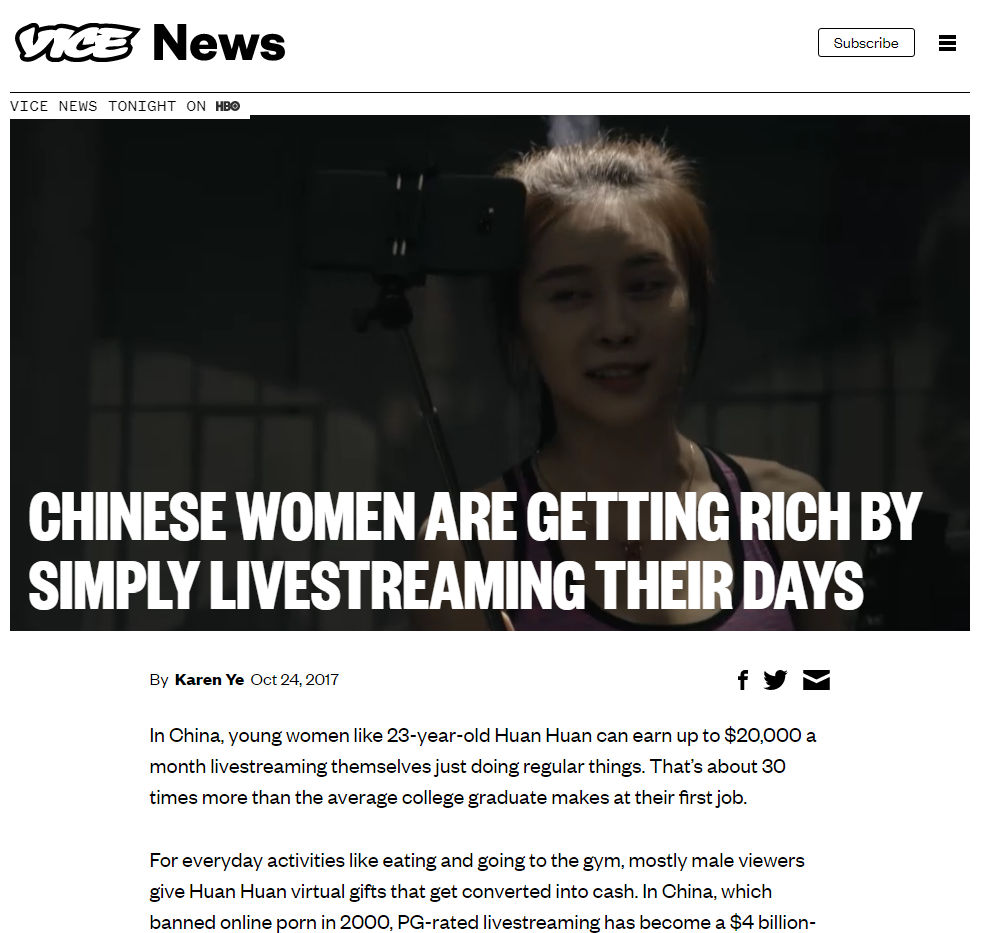Open the News section title link

pyautogui.click(x=219, y=43)
